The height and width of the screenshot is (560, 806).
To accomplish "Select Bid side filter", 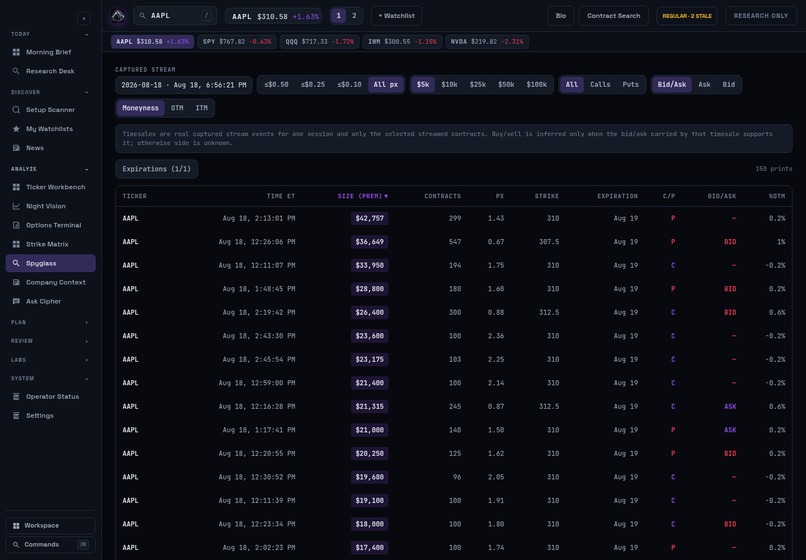I will click(x=728, y=85).
